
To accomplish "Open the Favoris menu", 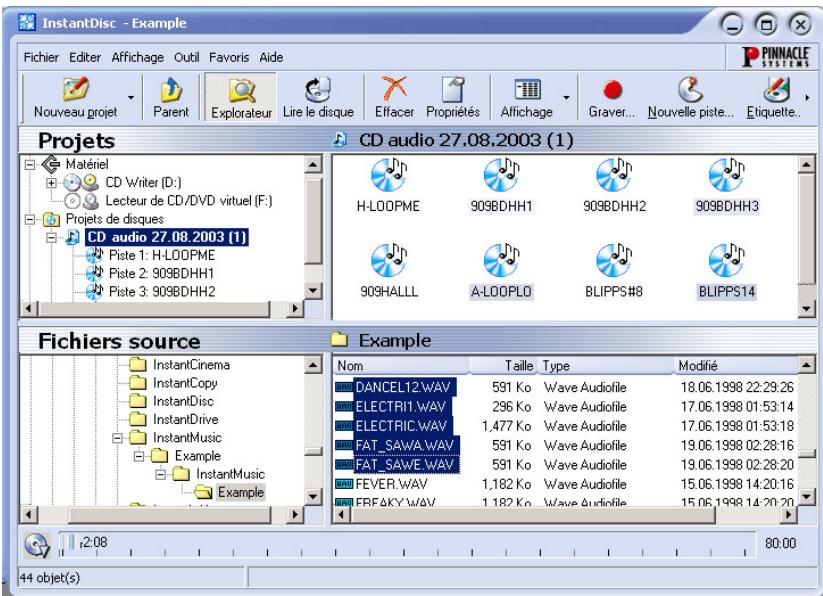I will tap(229, 57).
